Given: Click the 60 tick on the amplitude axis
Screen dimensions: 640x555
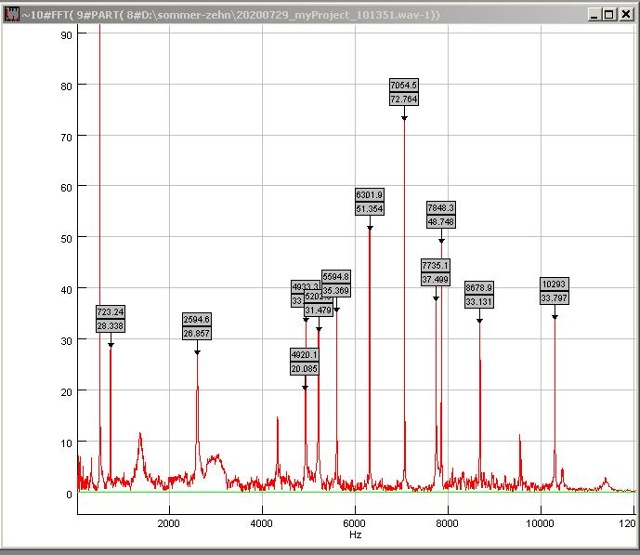Looking at the screenshot, I should pyautogui.click(x=67, y=188).
